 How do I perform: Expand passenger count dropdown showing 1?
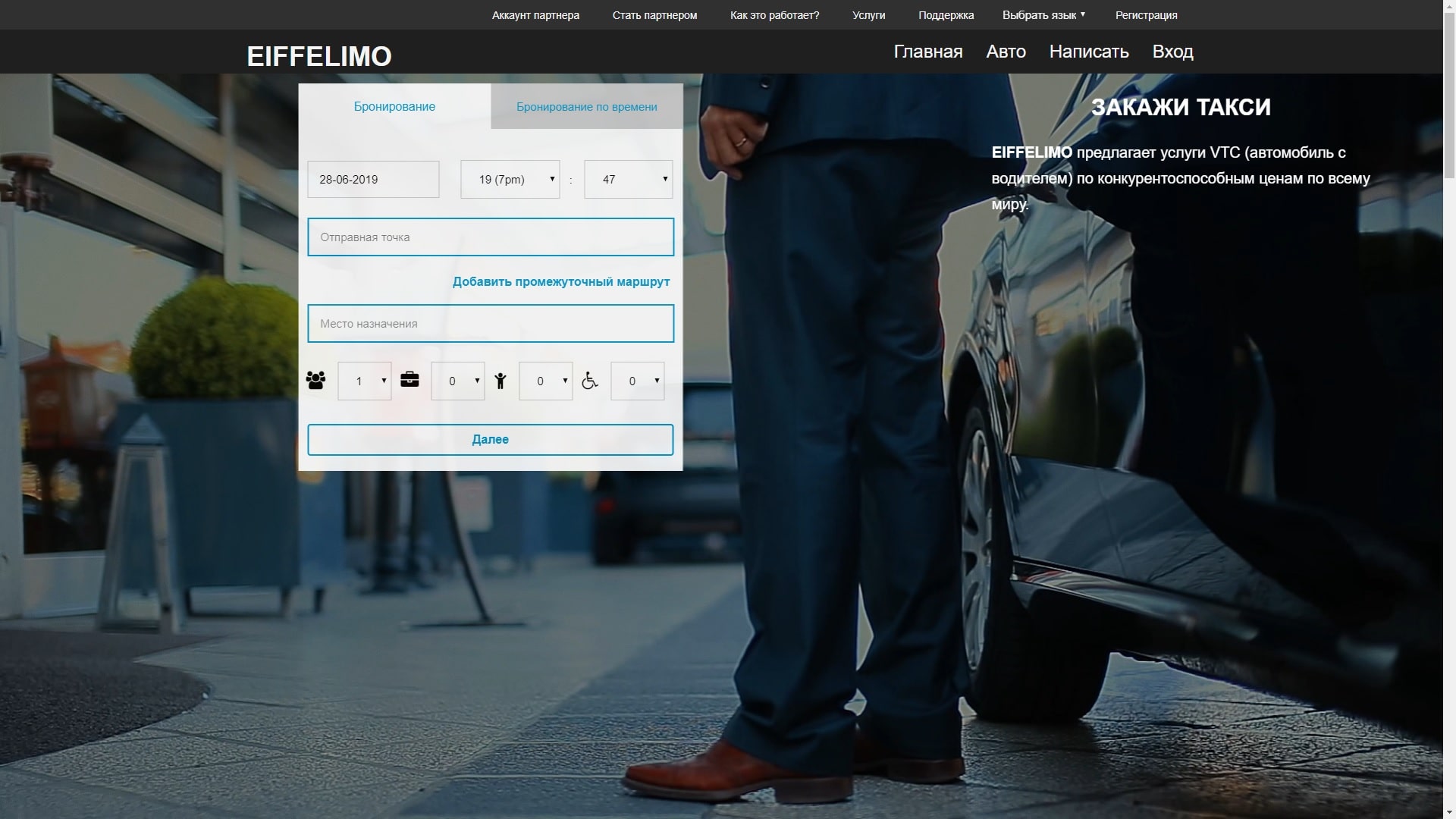tap(365, 381)
